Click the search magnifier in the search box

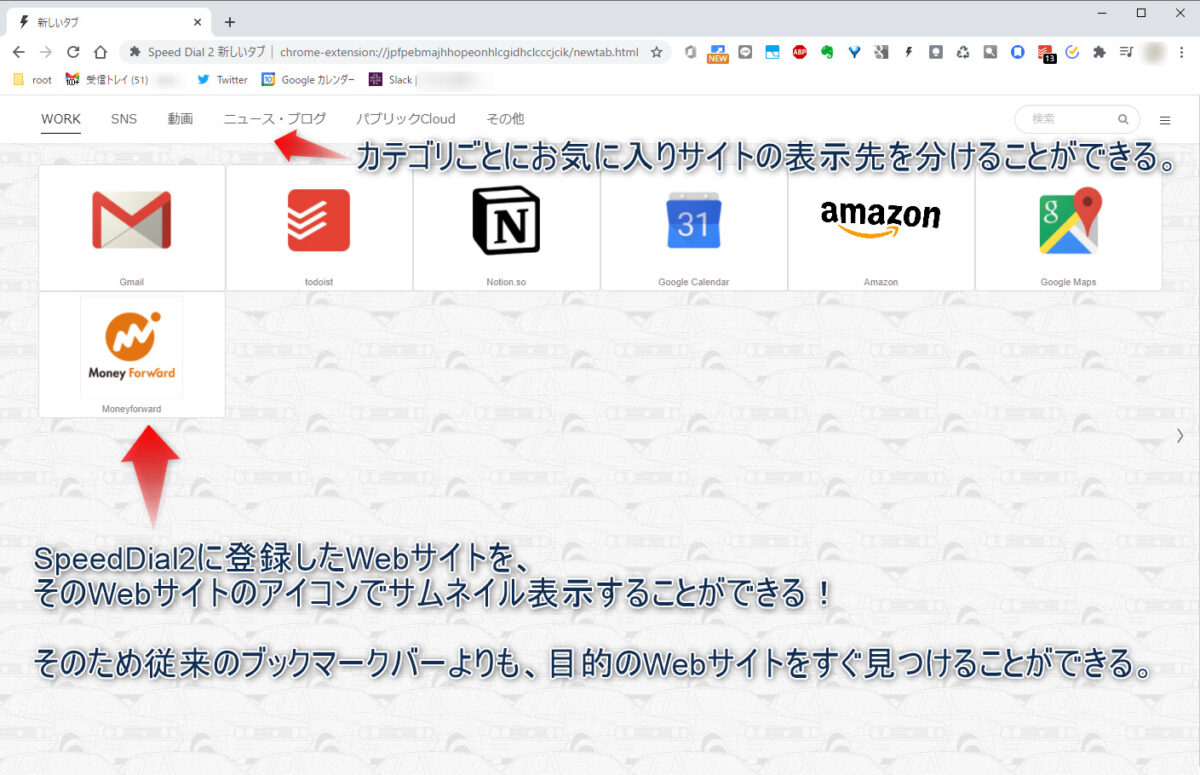pyautogui.click(x=1122, y=118)
